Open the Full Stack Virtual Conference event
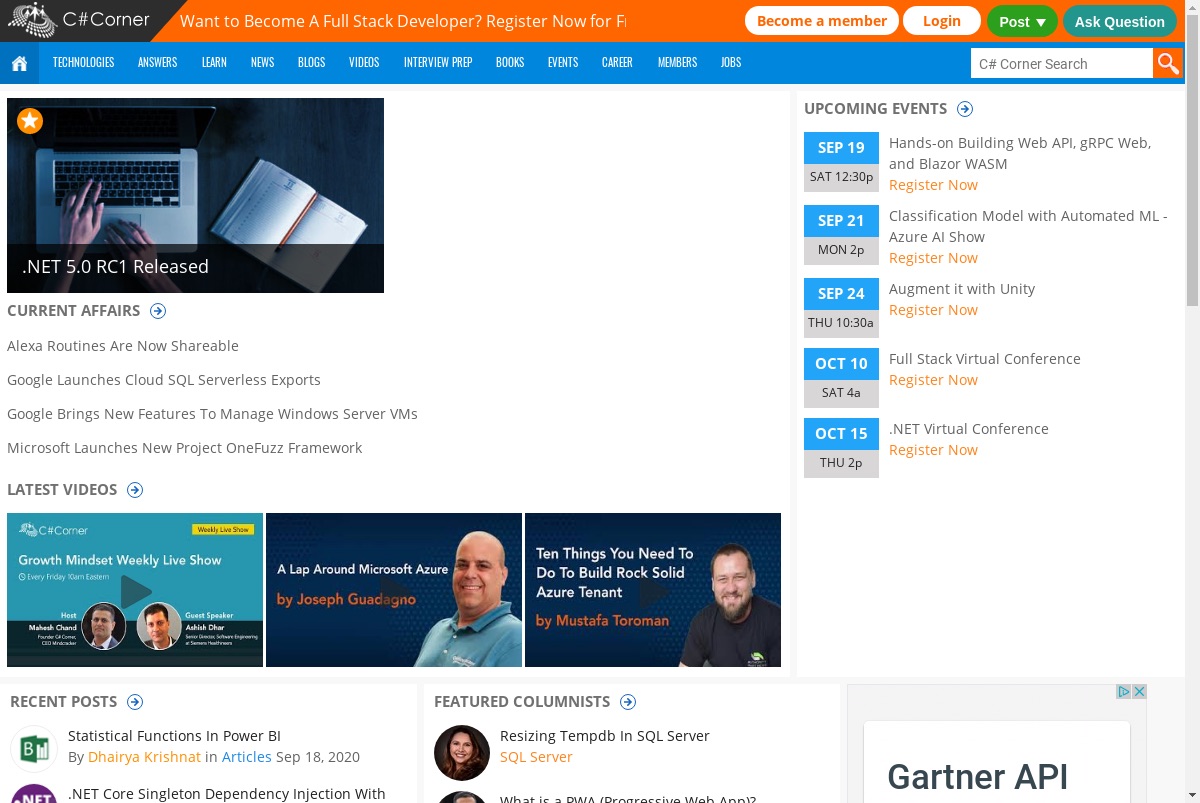Viewport: 1200px width, 803px height. tap(985, 359)
